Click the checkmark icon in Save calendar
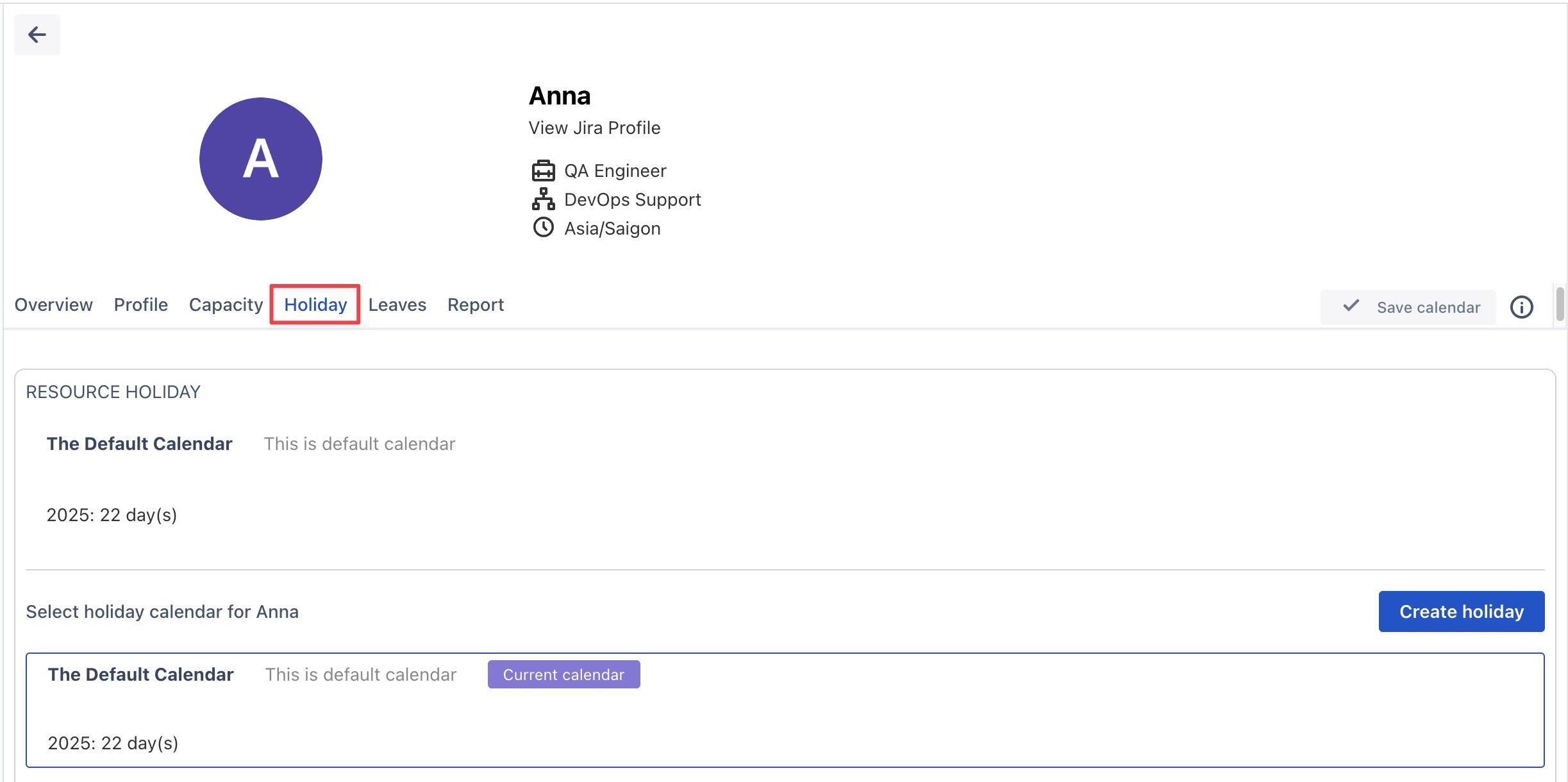The width and height of the screenshot is (1568, 782). point(1351,306)
